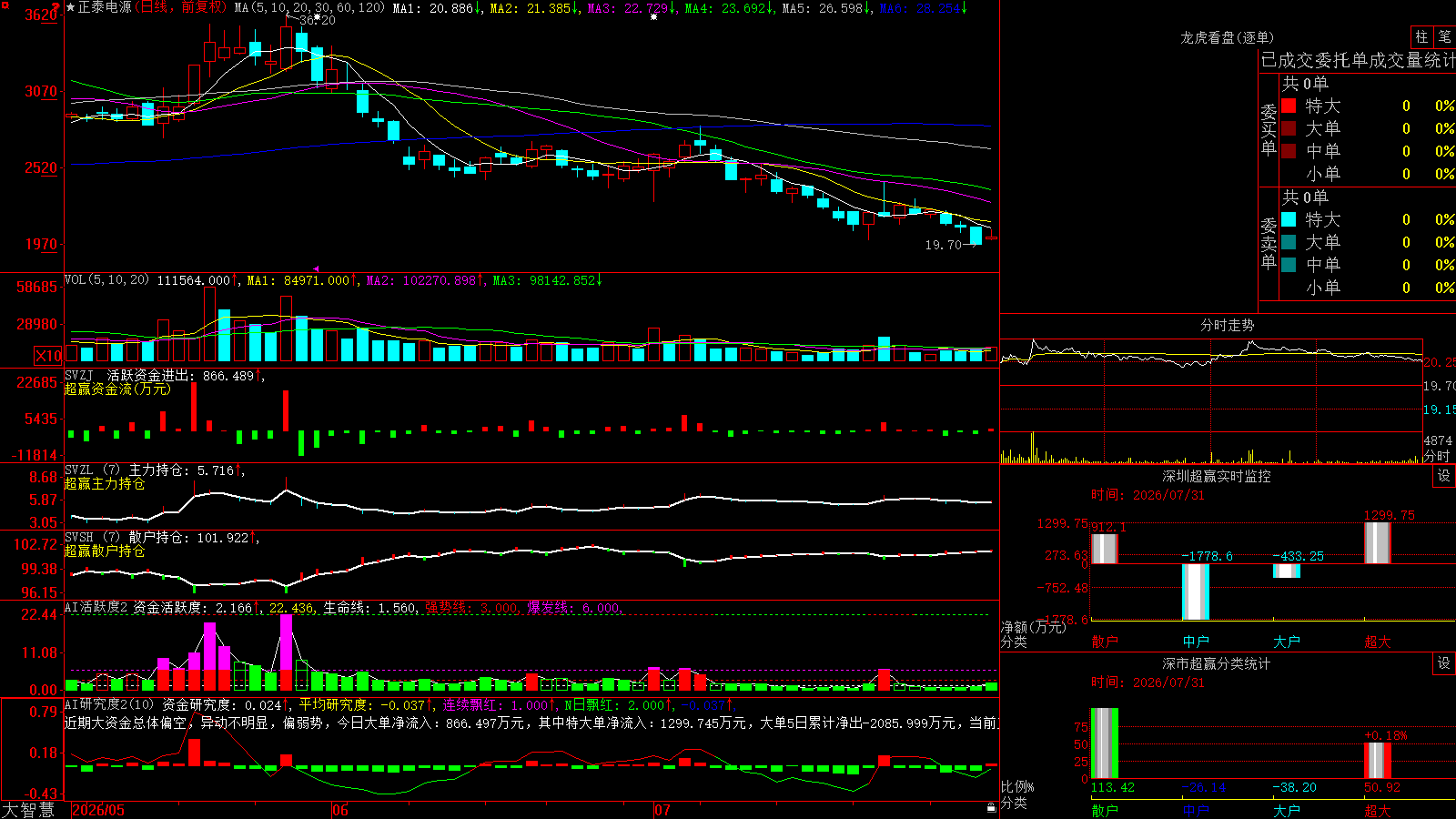This screenshot has height=819, width=1456.
Task: Click the 强势线: 3.000 red label
Action: tap(472, 608)
